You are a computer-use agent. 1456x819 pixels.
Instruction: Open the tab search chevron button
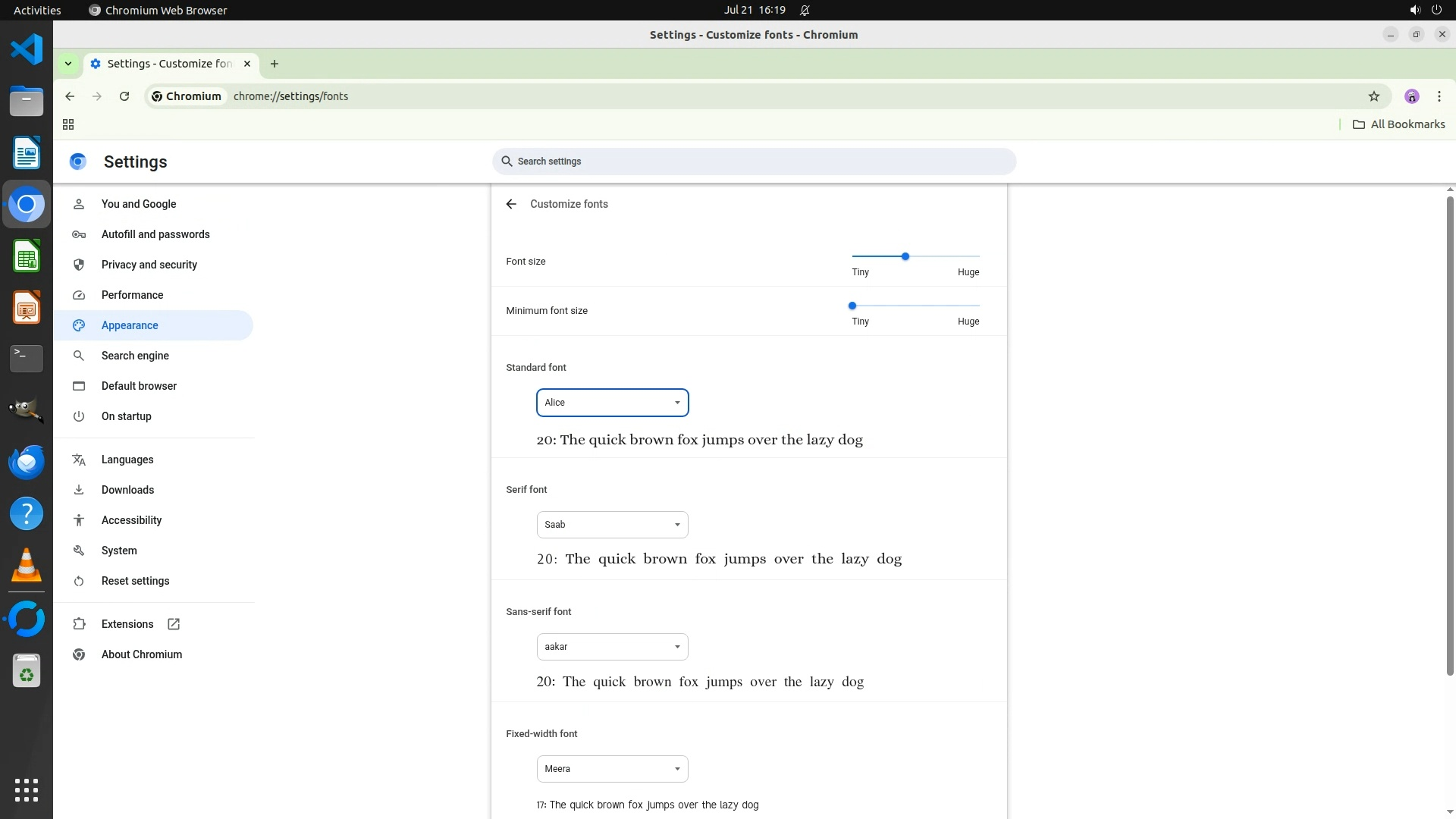pyautogui.click(x=68, y=64)
